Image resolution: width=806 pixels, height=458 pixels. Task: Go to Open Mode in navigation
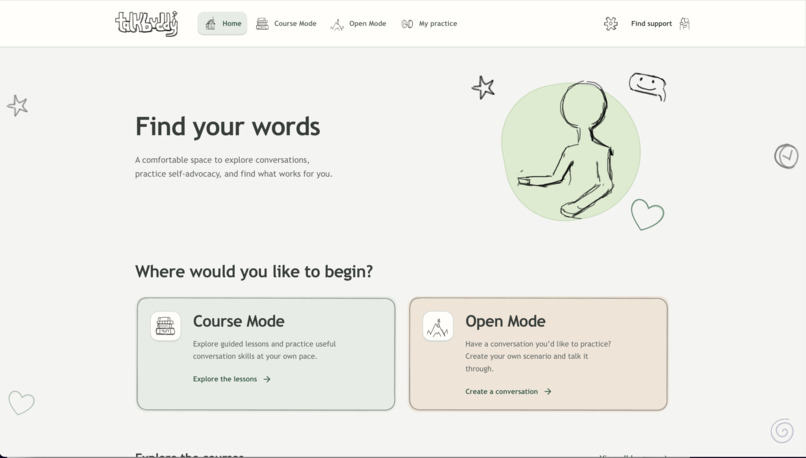(358, 24)
